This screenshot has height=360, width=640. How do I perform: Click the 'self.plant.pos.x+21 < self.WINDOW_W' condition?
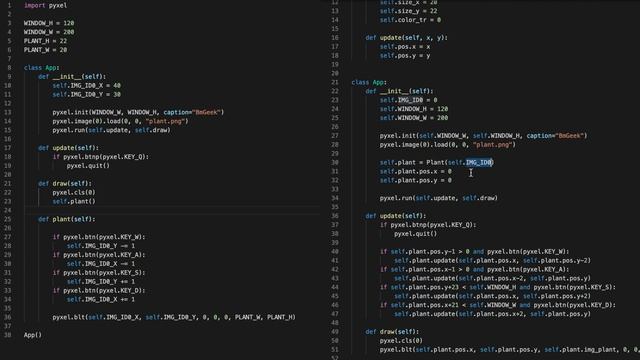tap(453, 305)
